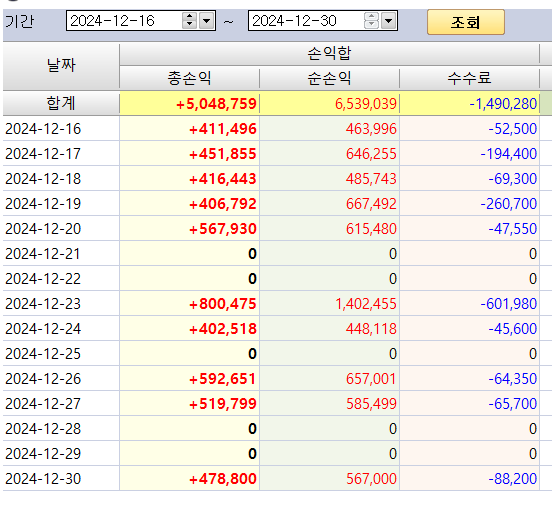The height and width of the screenshot is (510, 552).
Task: Click 수수료 value -260,700
Action: pyautogui.click(x=509, y=204)
